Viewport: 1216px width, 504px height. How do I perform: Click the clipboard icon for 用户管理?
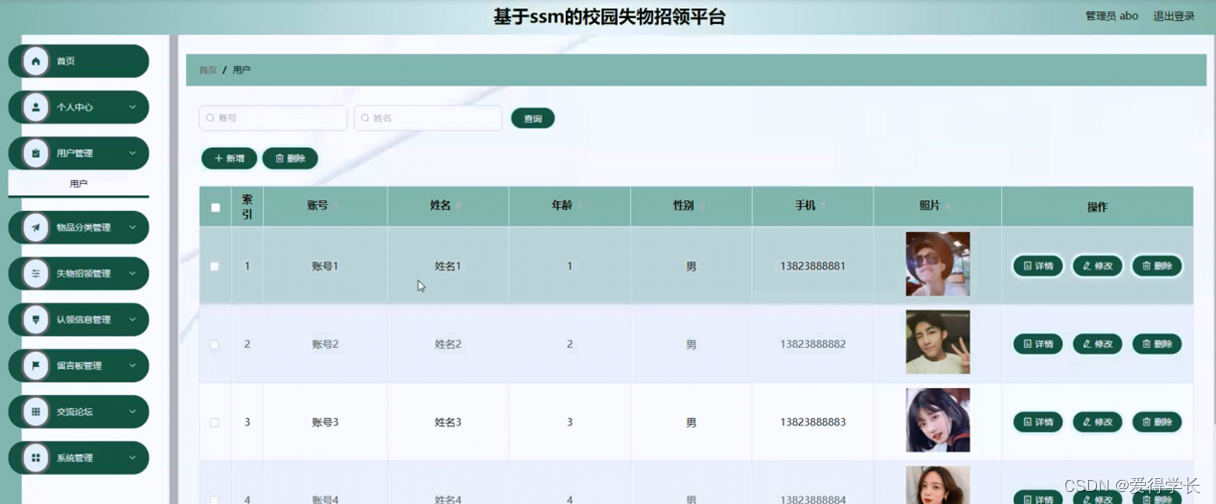pyautogui.click(x=36, y=153)
